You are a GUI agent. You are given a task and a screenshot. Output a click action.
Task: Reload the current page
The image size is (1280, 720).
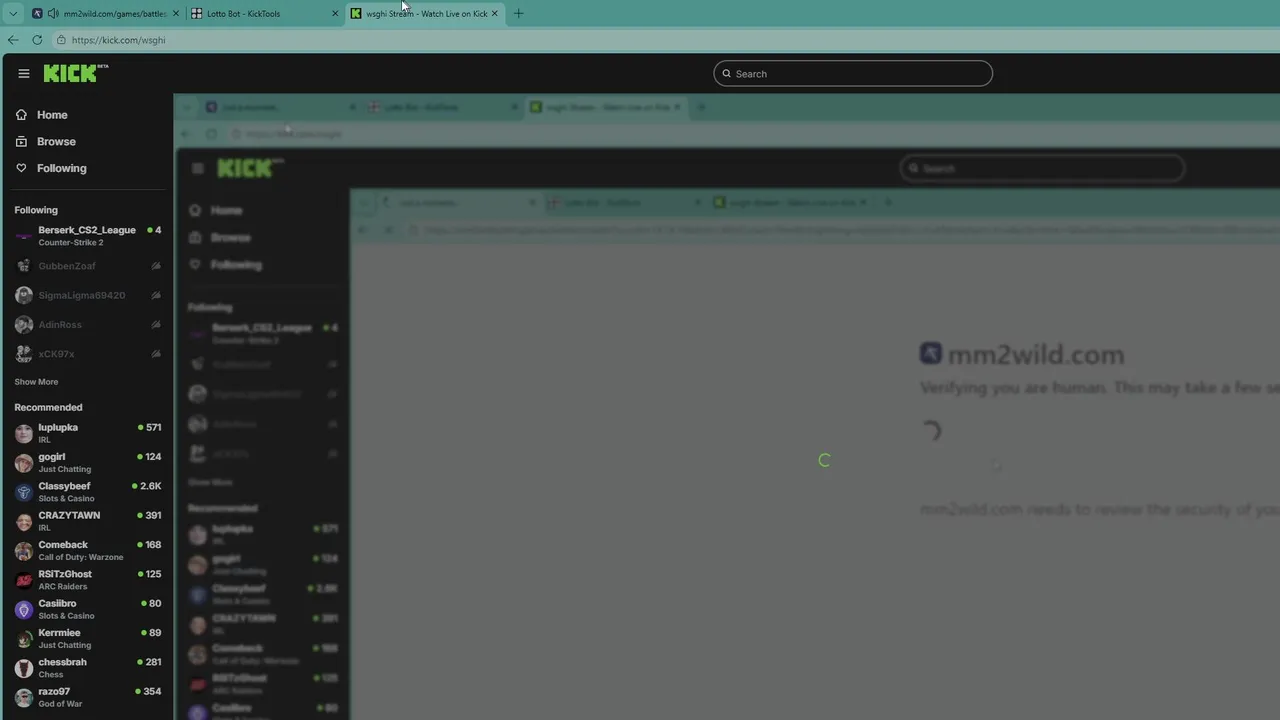click(x=37, y=40)
